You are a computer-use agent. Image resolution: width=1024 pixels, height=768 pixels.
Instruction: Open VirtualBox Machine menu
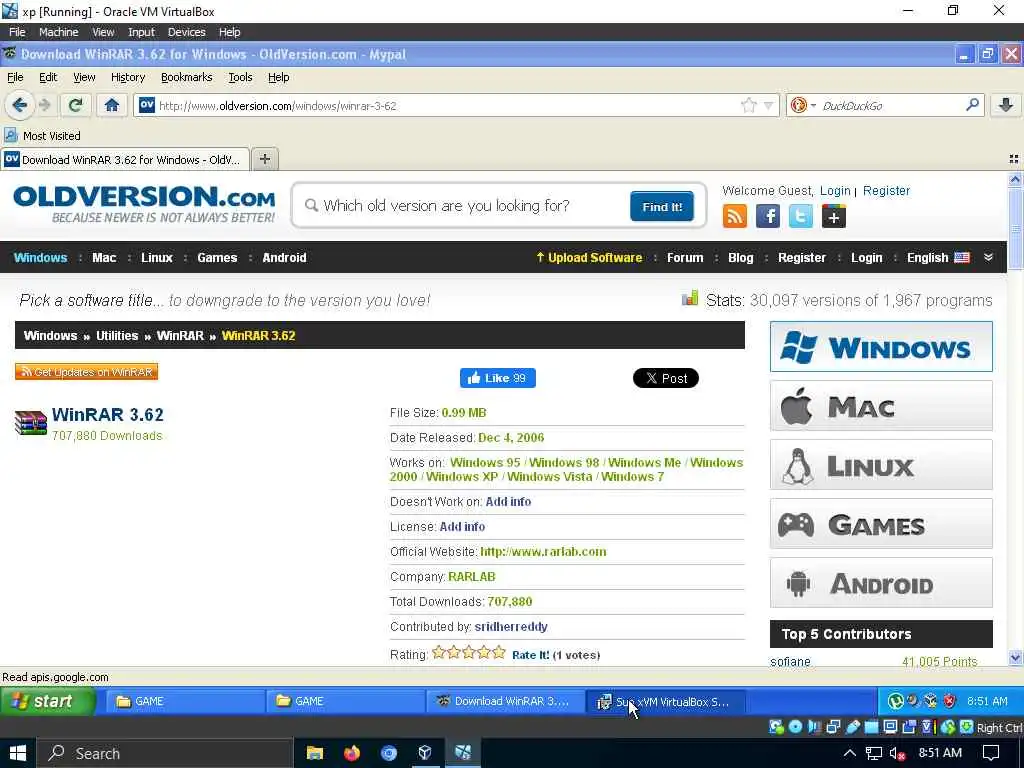coord(58,32)
